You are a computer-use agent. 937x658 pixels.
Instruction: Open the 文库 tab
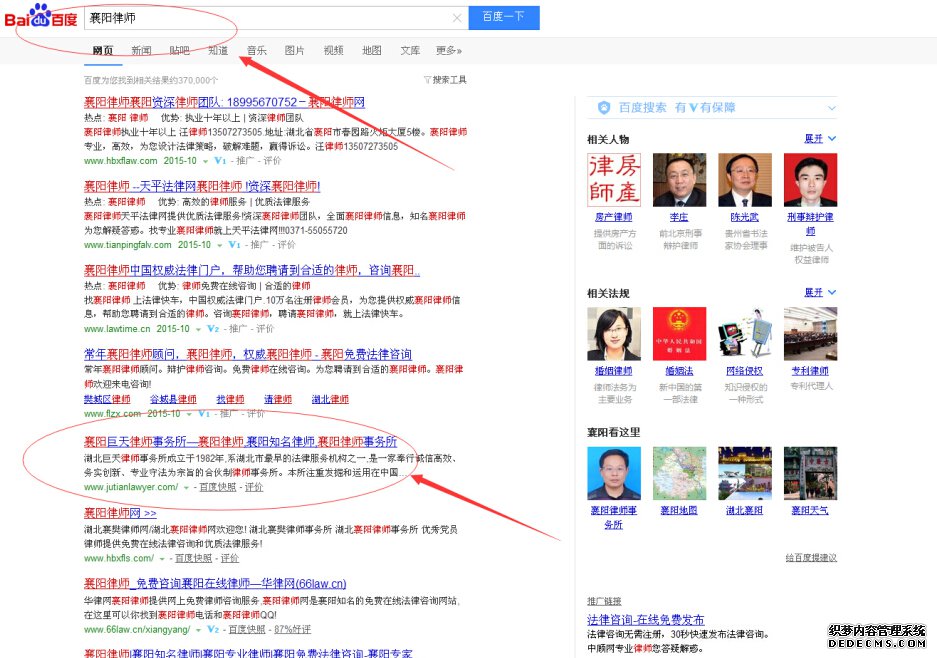[410, 51]
